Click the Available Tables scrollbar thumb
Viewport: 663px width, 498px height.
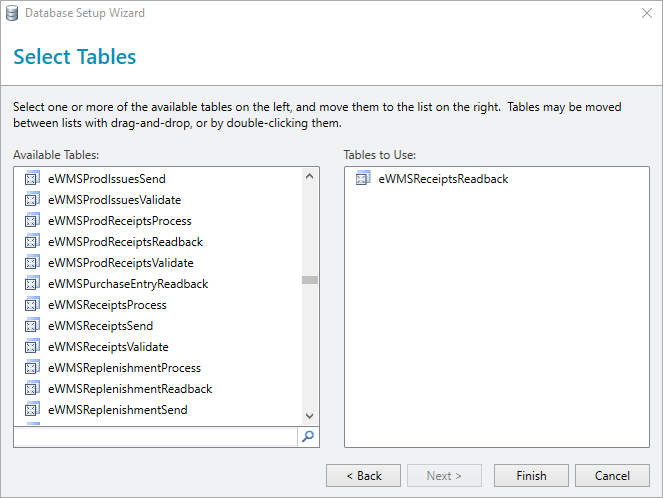[310, 280]
